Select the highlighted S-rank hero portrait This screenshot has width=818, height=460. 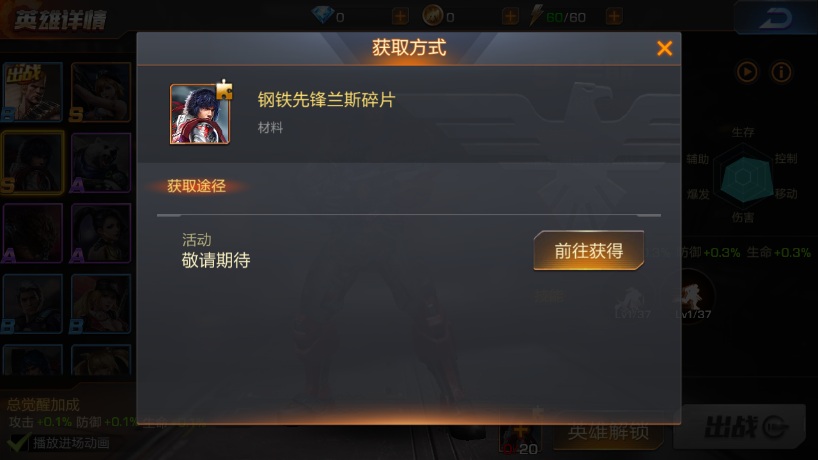[x=32, y=163]
